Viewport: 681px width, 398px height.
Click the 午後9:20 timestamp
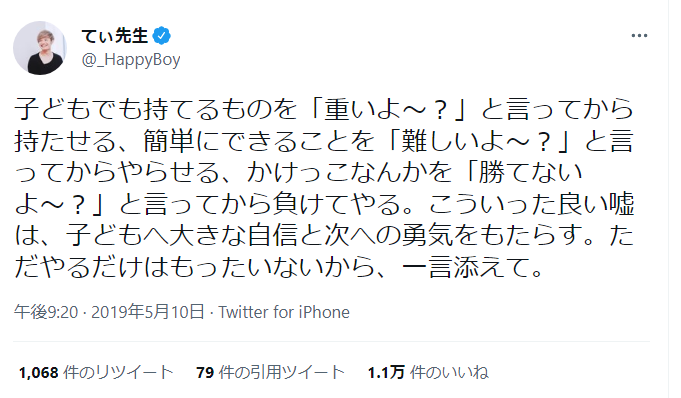[46, 312]
